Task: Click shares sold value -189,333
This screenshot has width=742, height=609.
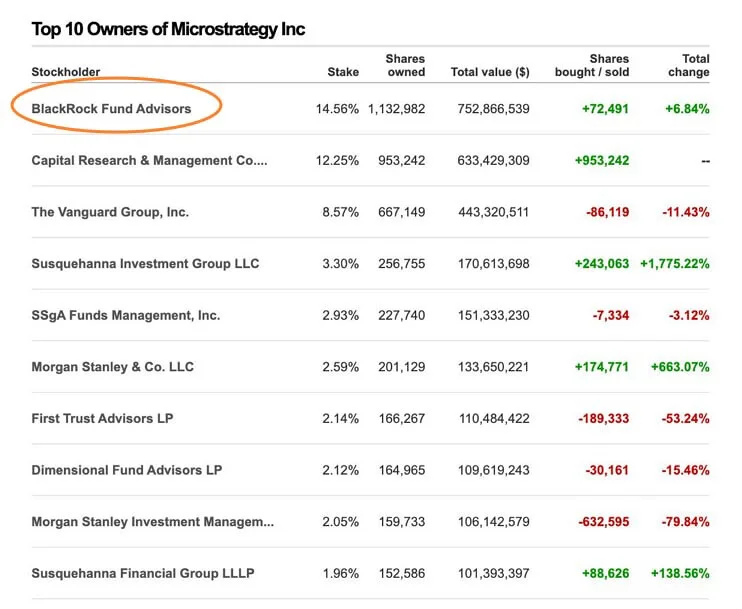Action: click(x=604, y=418)
